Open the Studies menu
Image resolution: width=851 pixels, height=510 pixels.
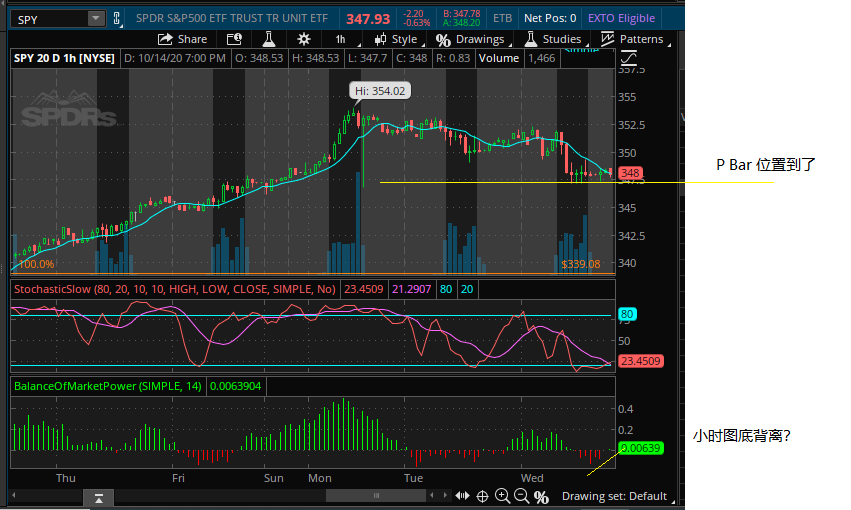coord(555,39)
